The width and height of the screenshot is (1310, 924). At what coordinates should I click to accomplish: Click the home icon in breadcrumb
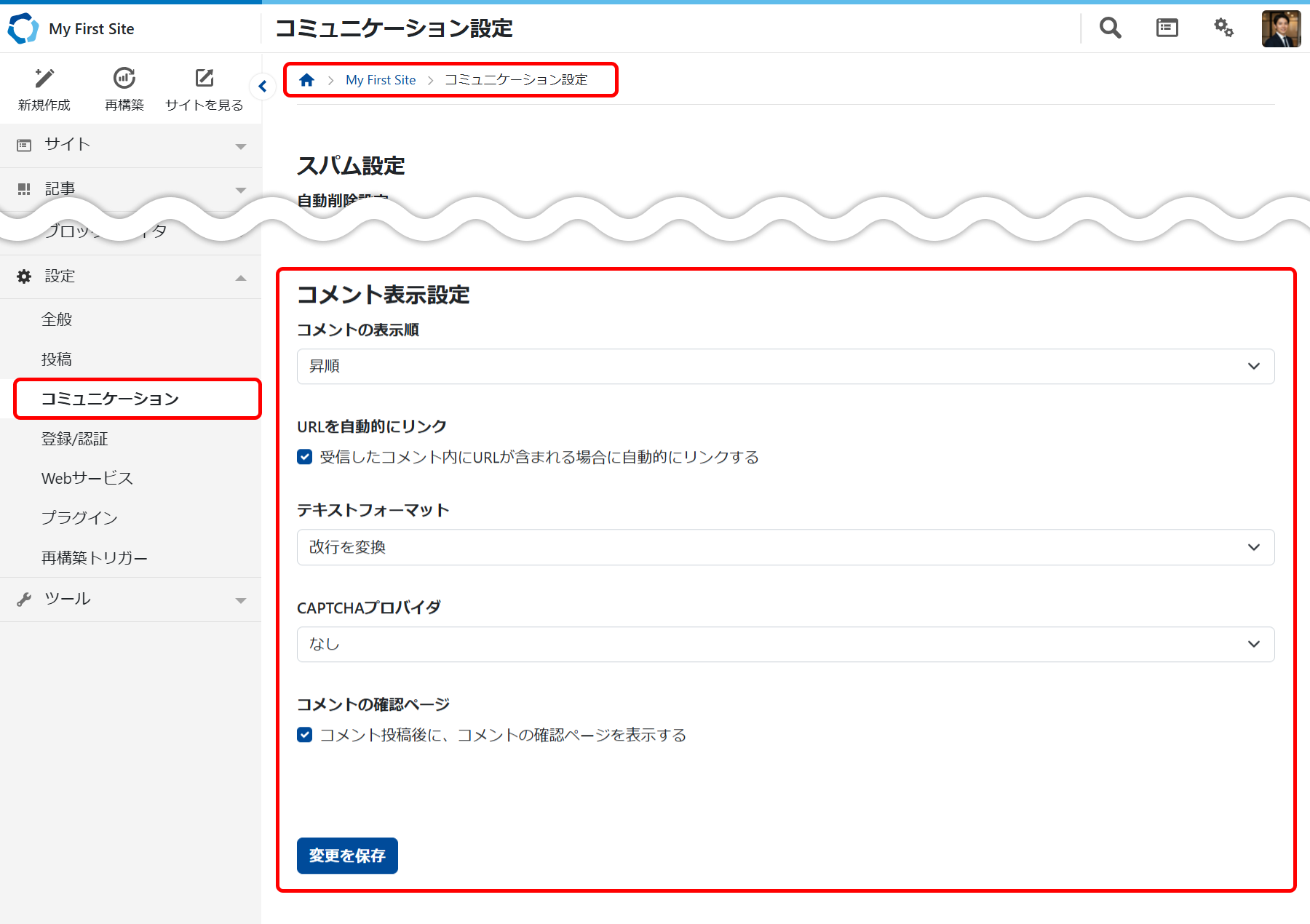pos(306,80)
